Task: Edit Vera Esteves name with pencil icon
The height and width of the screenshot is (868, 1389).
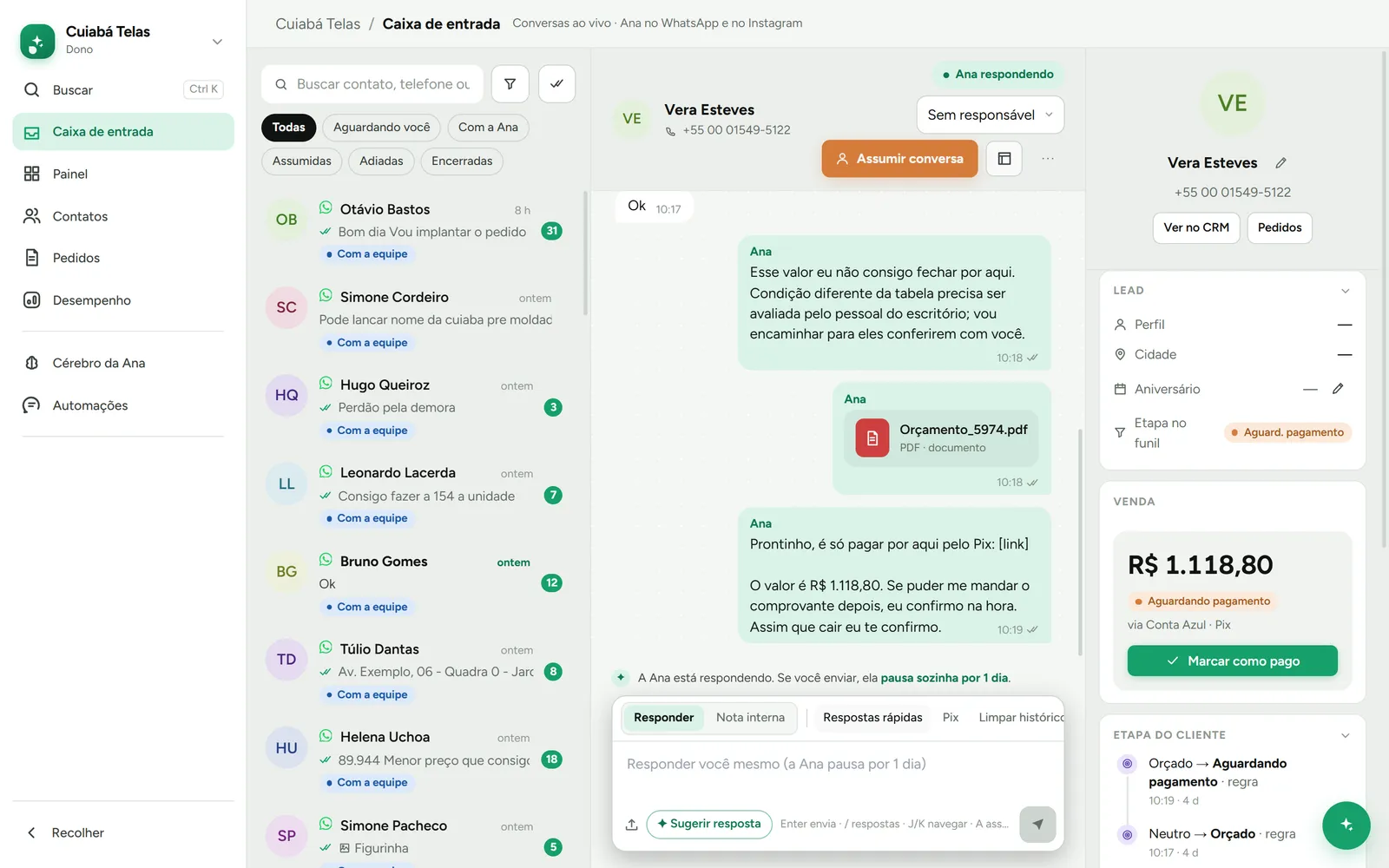Action: [1280, 163]
